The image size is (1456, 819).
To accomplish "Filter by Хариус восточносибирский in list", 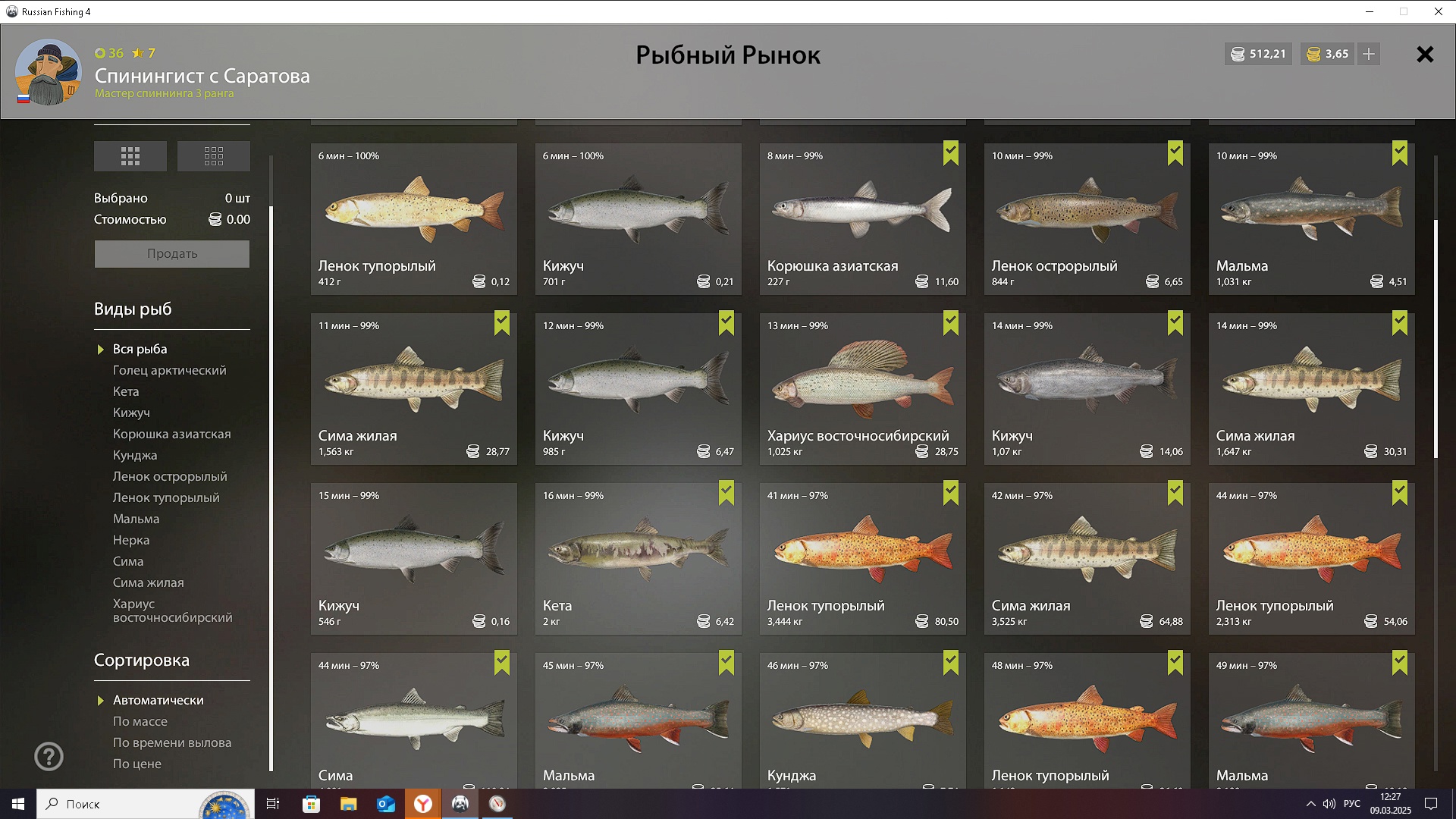I will 173,610.
